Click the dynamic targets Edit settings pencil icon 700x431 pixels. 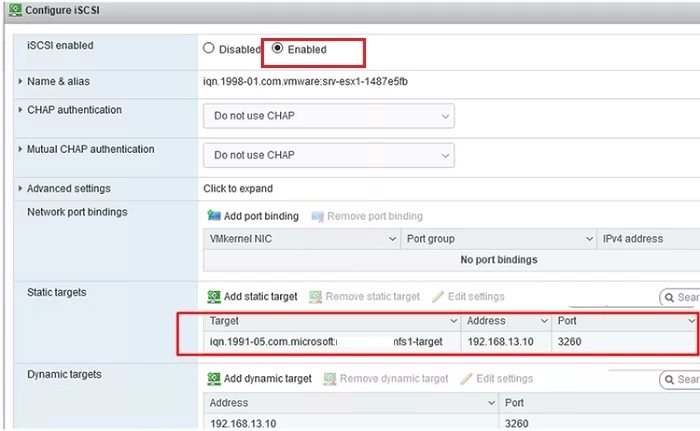click(x=467, y=379)
